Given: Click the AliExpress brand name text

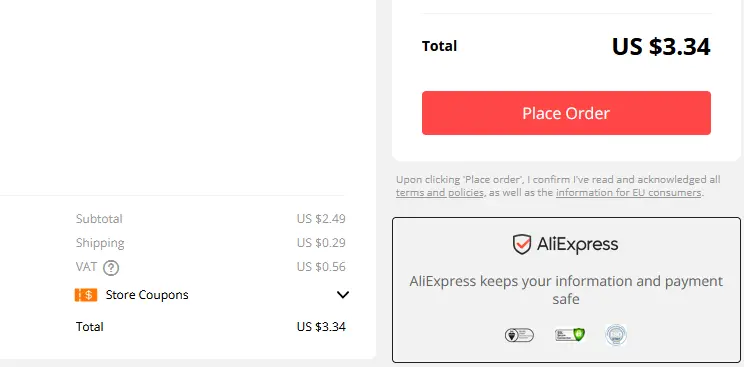Looking at the screenshot, I should click(577, 245).
